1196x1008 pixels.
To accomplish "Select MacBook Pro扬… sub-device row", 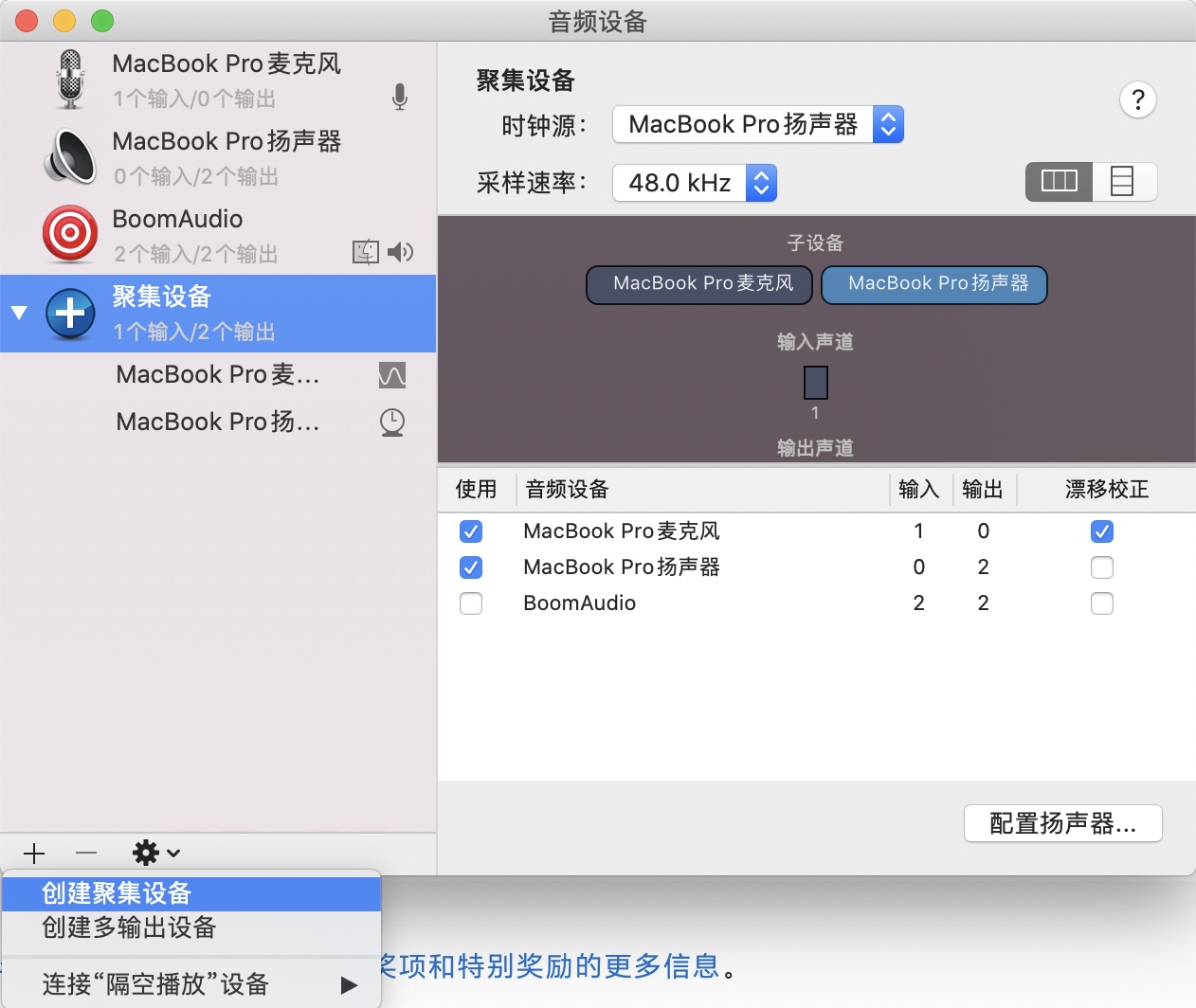I will coord(218,423).
